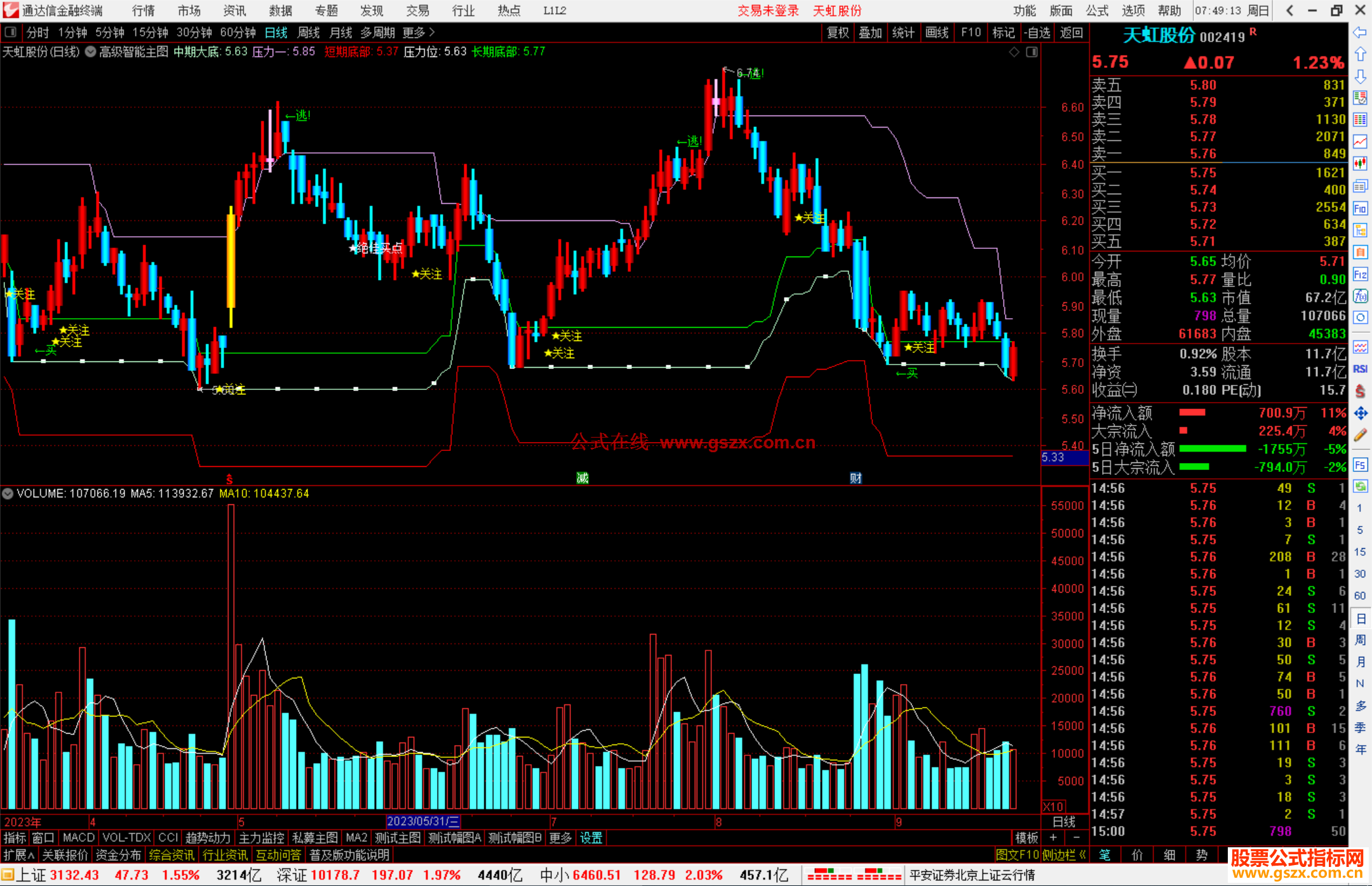Select the RSI indicator icon in sidebar
The height and width of the screenshot is (886, 1372).
point(1360,369)
